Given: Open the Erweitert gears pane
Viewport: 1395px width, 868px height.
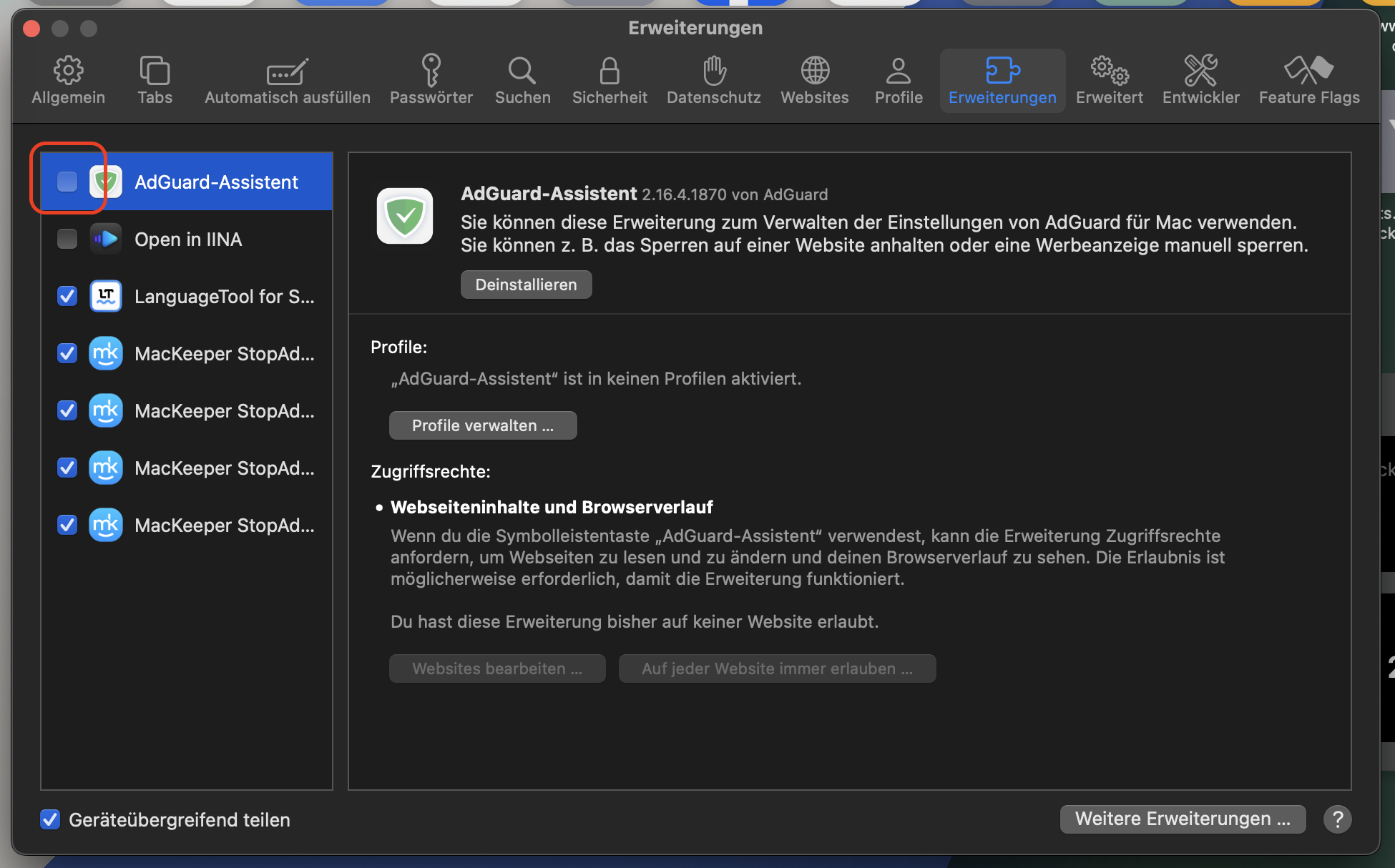Looking at the screenshot, I should tap(1110, 80).
